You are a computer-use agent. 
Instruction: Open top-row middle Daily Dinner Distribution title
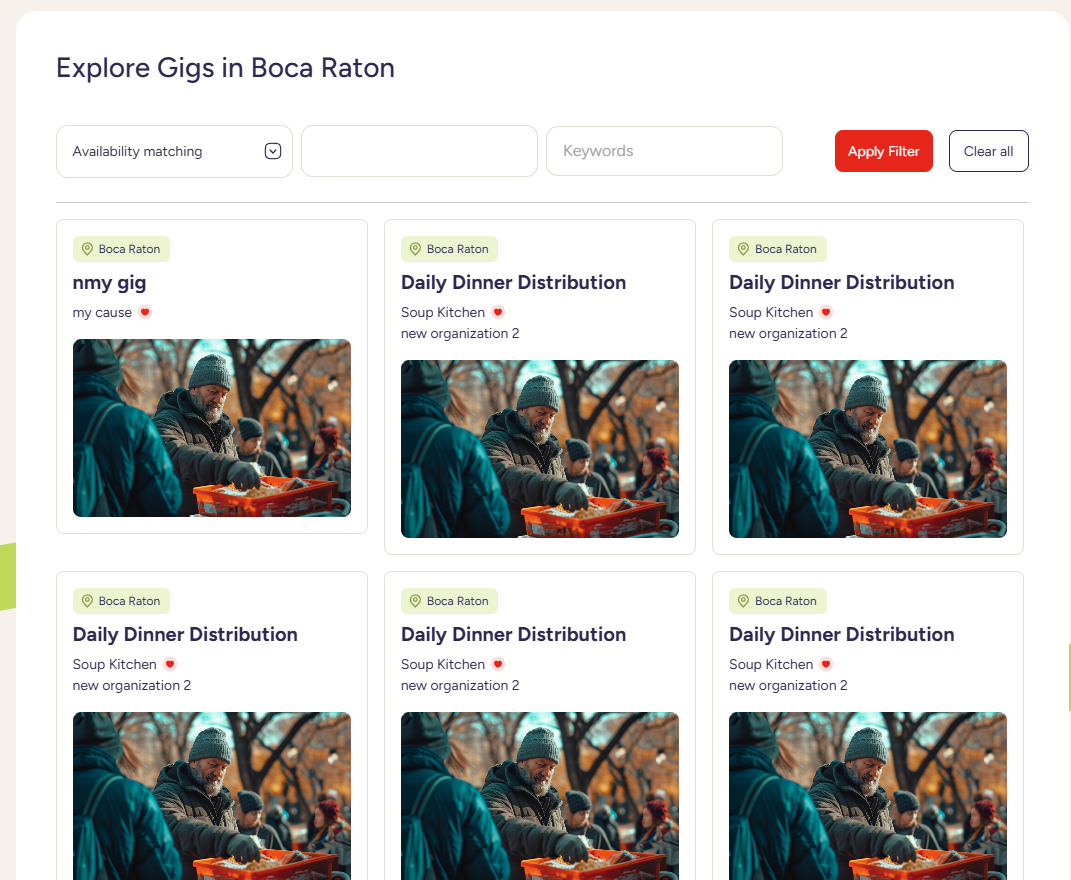click(x=513, y=283)
